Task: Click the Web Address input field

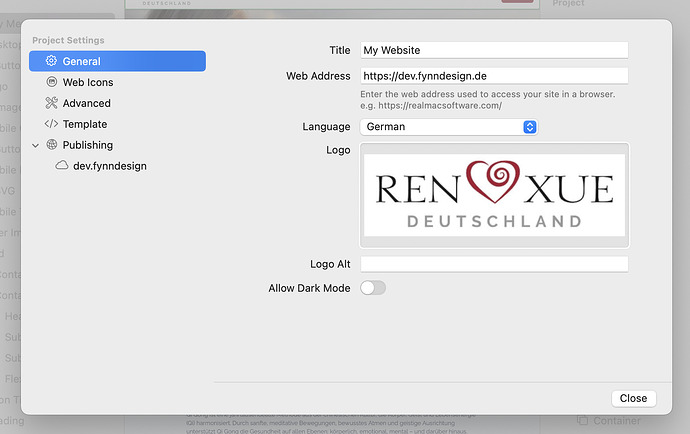Action: pyautogui.click(x=494, y=76)
